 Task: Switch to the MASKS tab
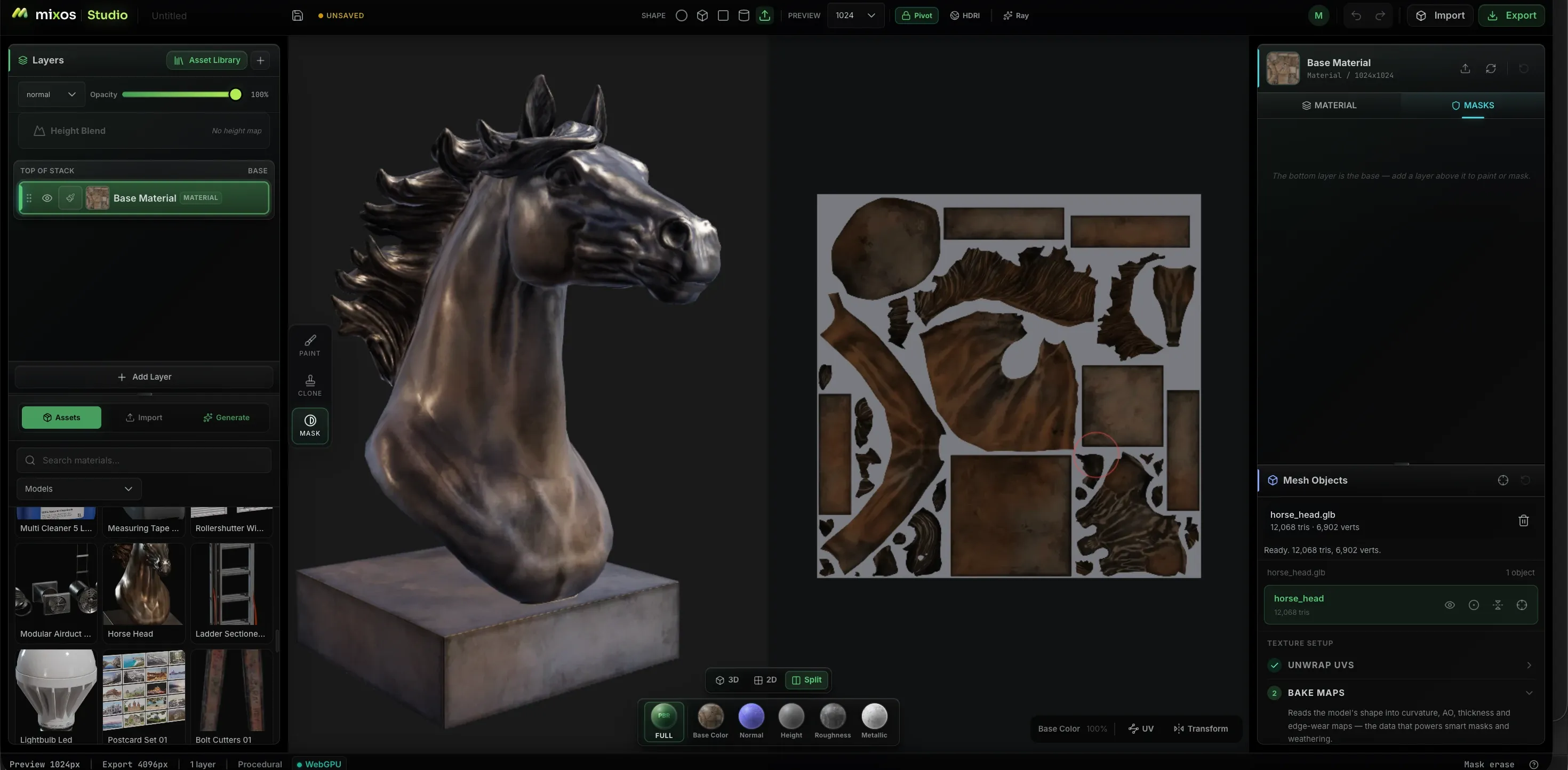click(x=1473, y=105)
